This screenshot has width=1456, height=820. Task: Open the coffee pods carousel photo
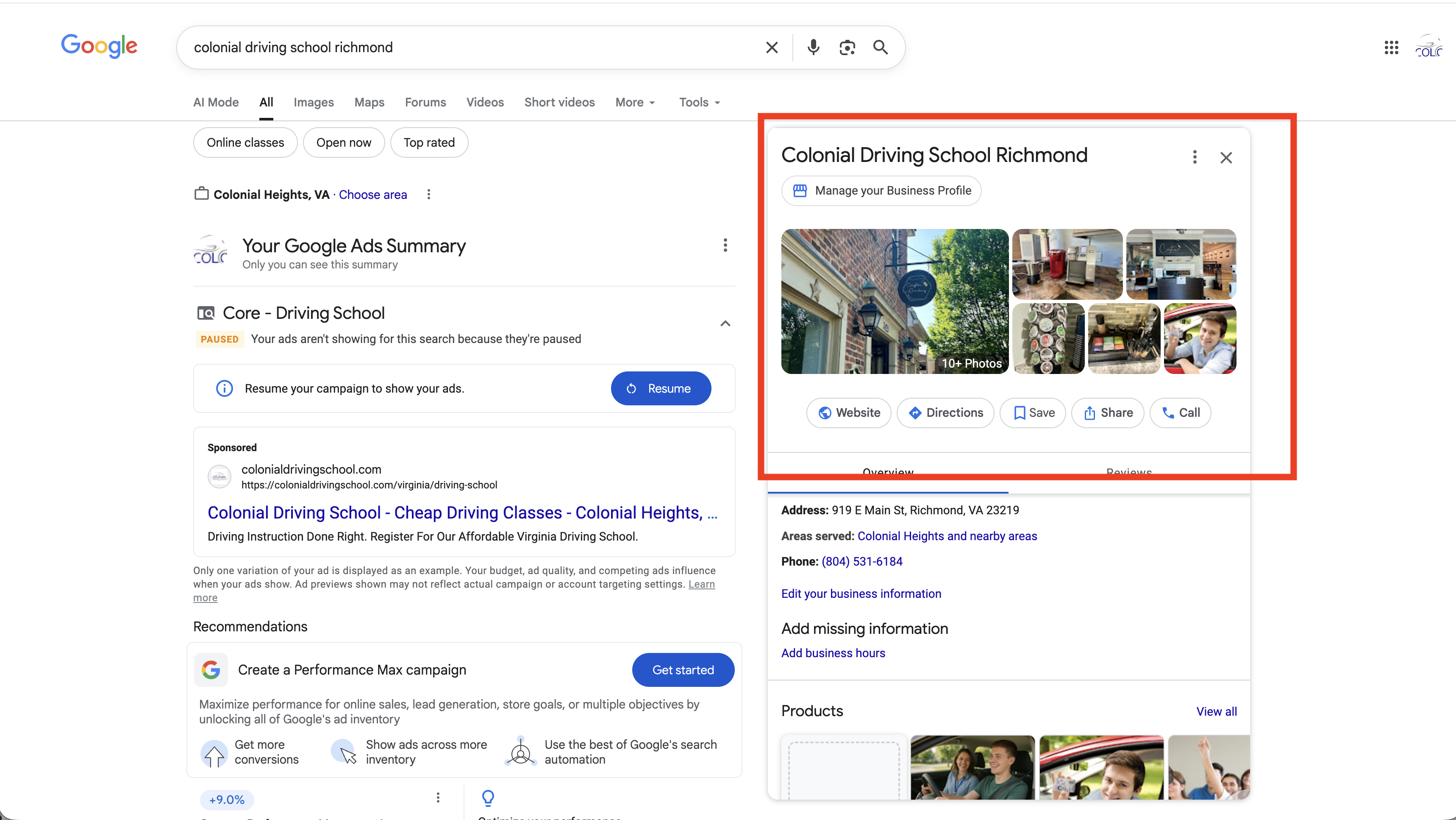pos(1048,339)
